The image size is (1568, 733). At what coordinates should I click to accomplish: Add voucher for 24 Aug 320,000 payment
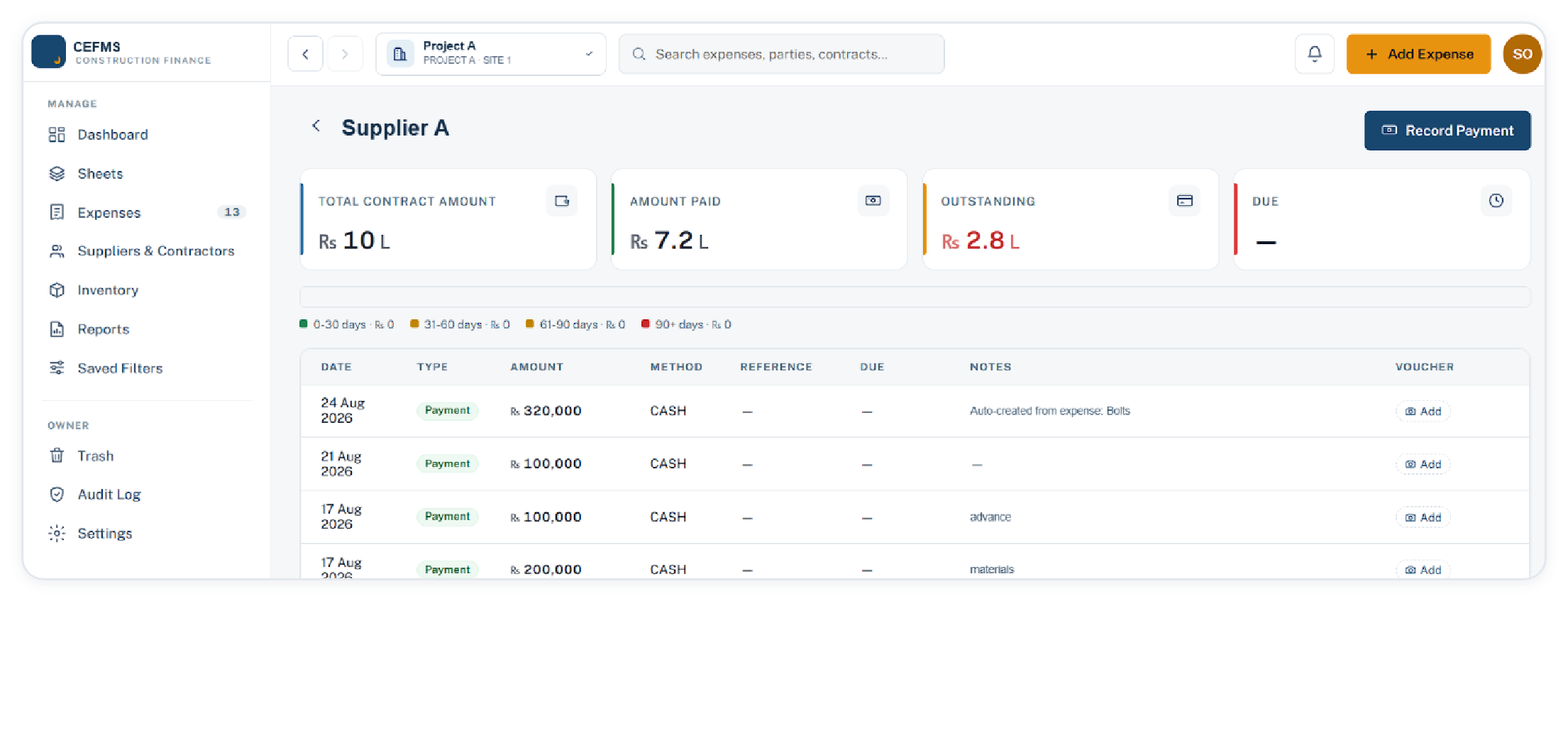pos(1423,412)
